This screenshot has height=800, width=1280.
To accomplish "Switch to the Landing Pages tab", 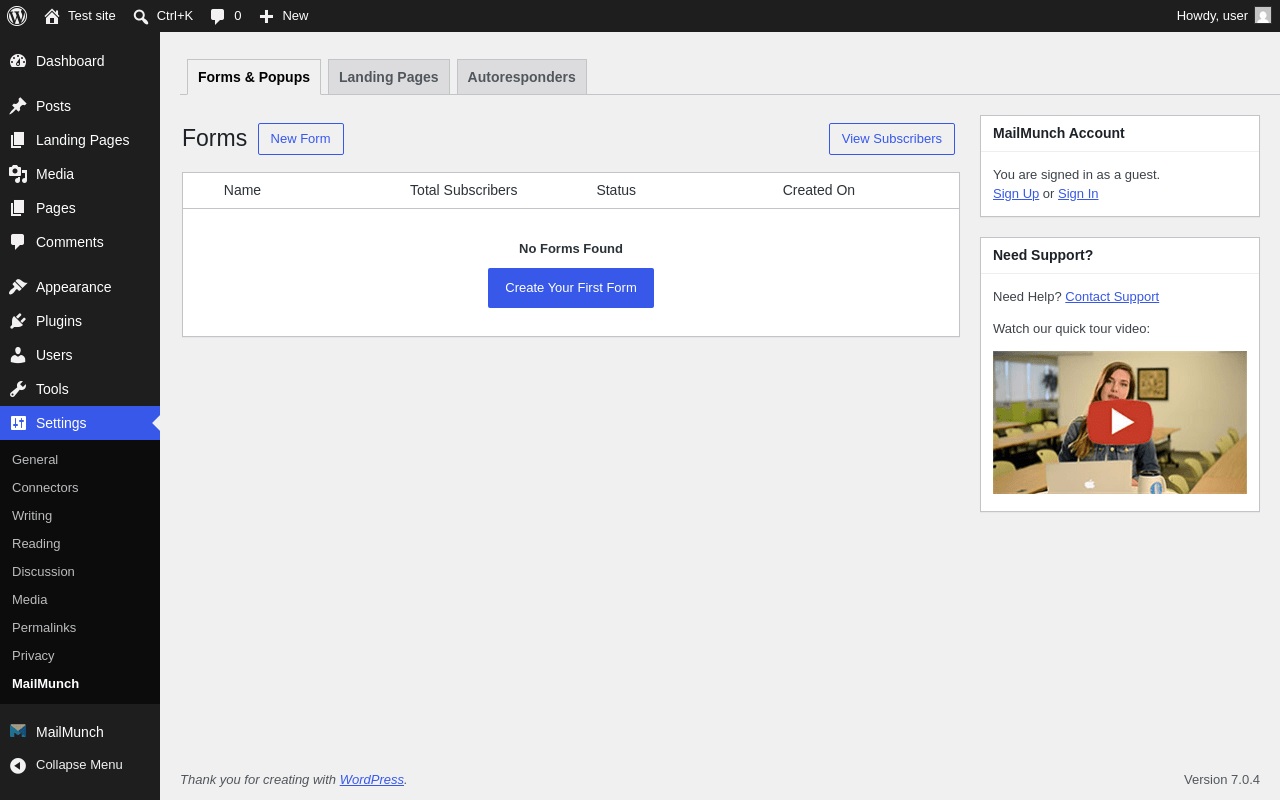I will 389,77.
